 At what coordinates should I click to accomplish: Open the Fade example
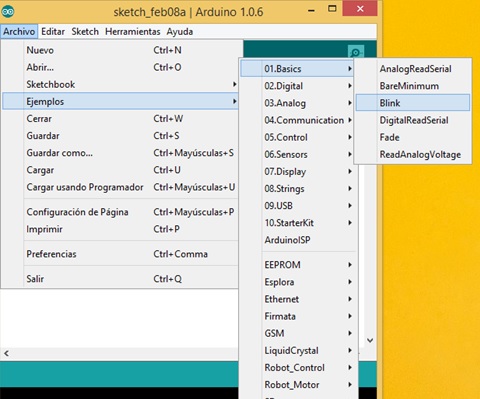[x=413, y=137]
